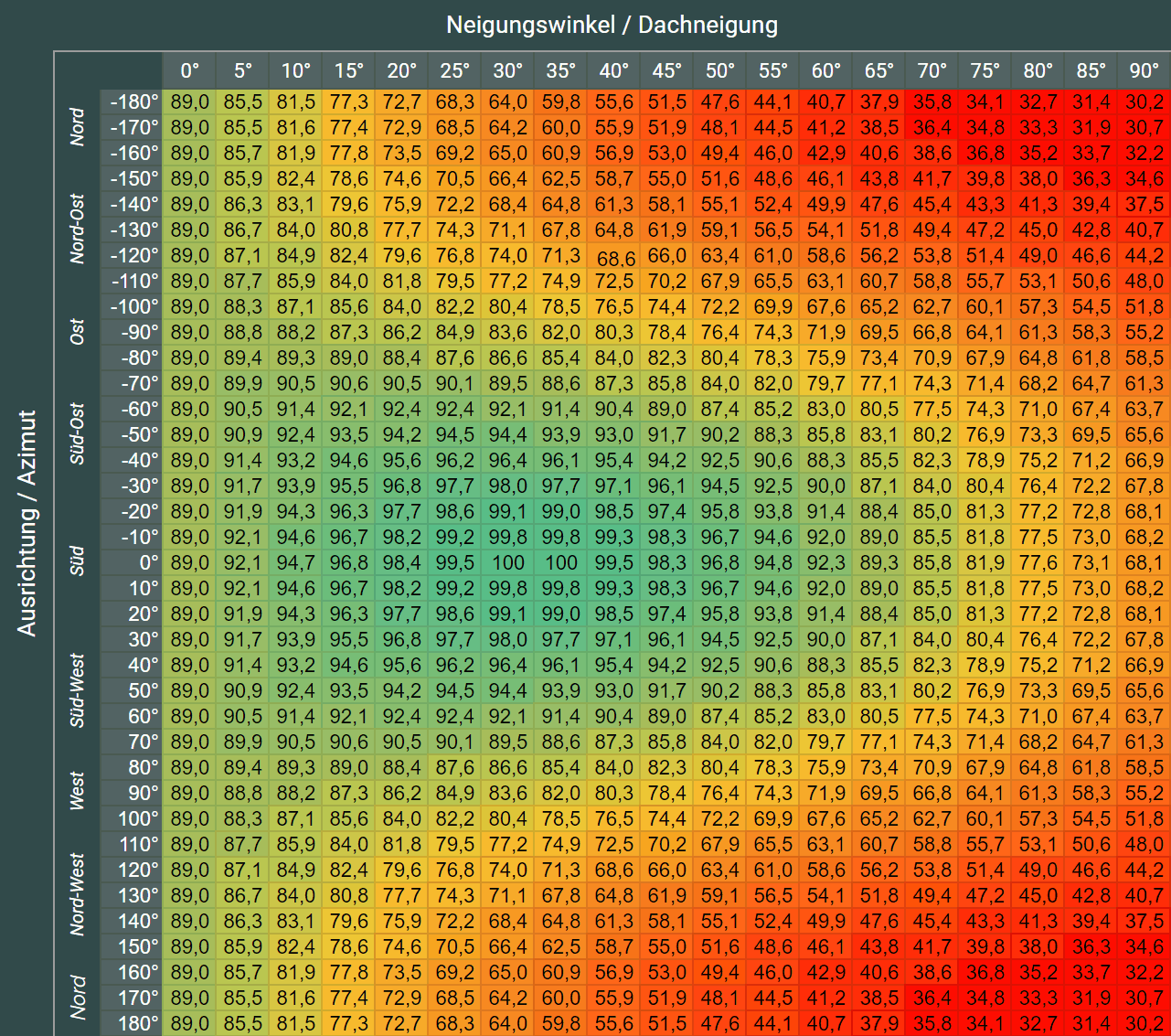Viewport: 1171px width, 1036px height.
Task: Click 80,3 in the 90° azimuth row
Action: coord(614,793)
